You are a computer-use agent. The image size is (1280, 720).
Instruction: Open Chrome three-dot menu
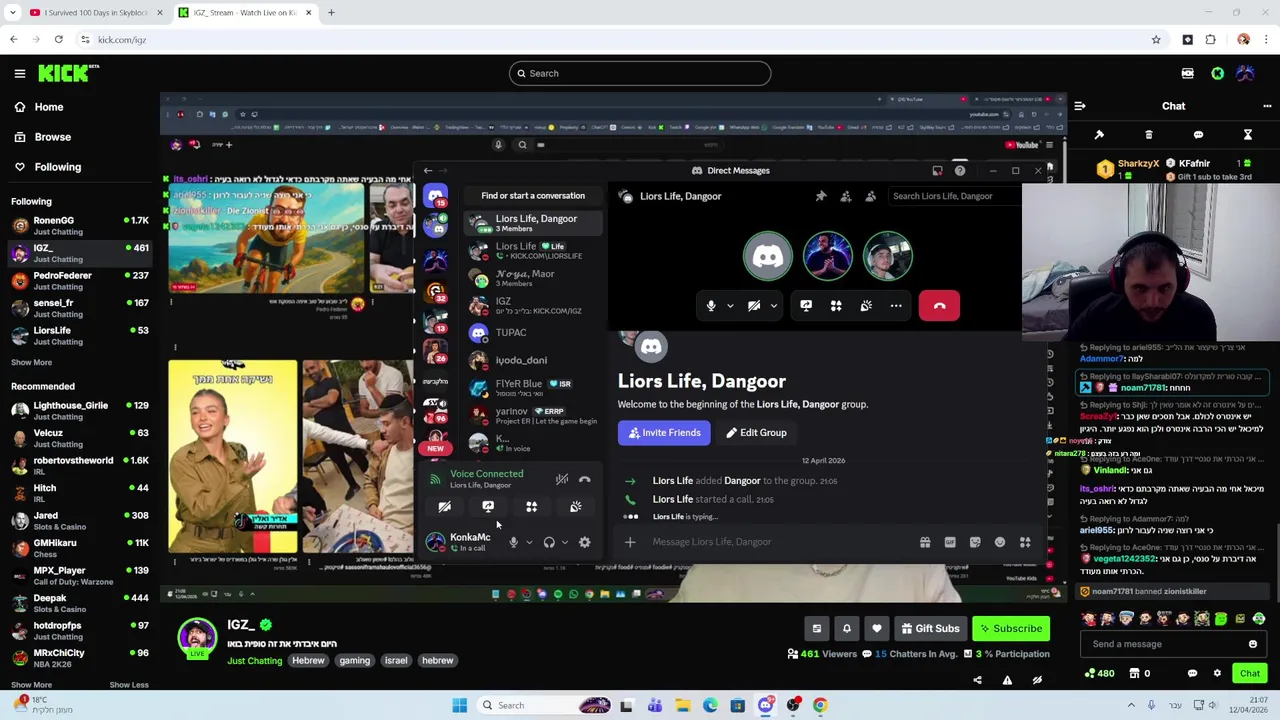(1266, 40)
